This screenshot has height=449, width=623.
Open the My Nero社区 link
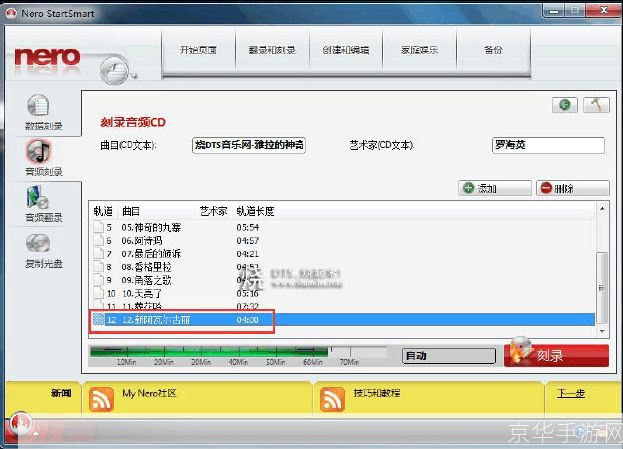149,393
